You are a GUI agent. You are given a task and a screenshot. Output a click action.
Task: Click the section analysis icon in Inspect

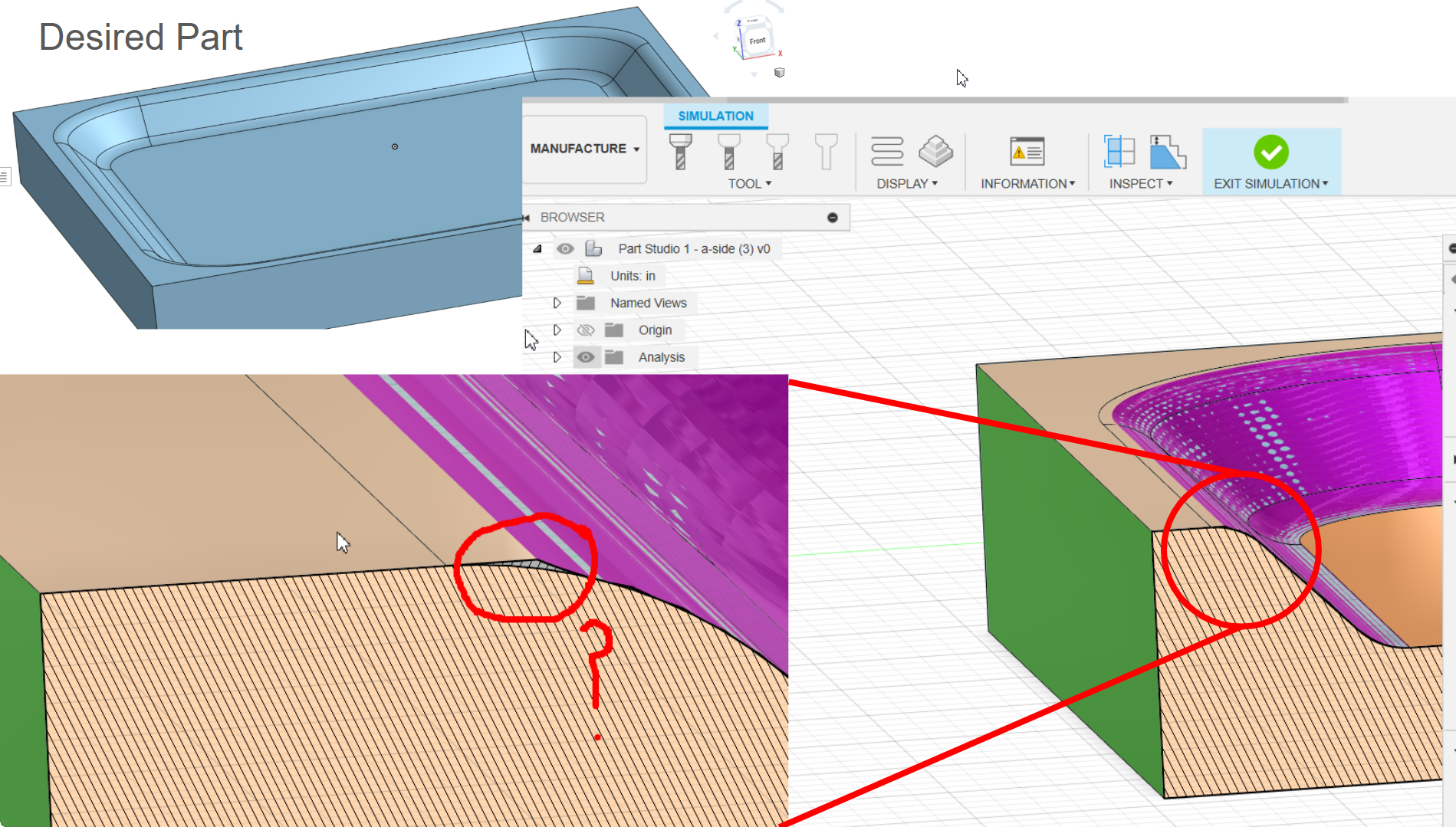[x=1119, y=151]
